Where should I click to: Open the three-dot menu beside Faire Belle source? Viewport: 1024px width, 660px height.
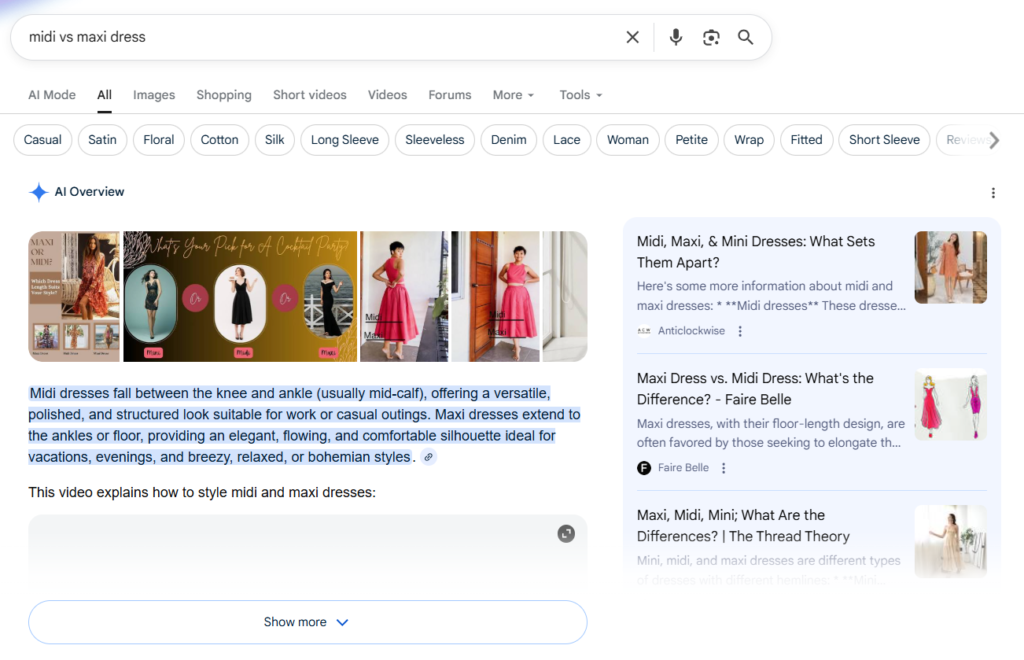click(x=723, y=467)
